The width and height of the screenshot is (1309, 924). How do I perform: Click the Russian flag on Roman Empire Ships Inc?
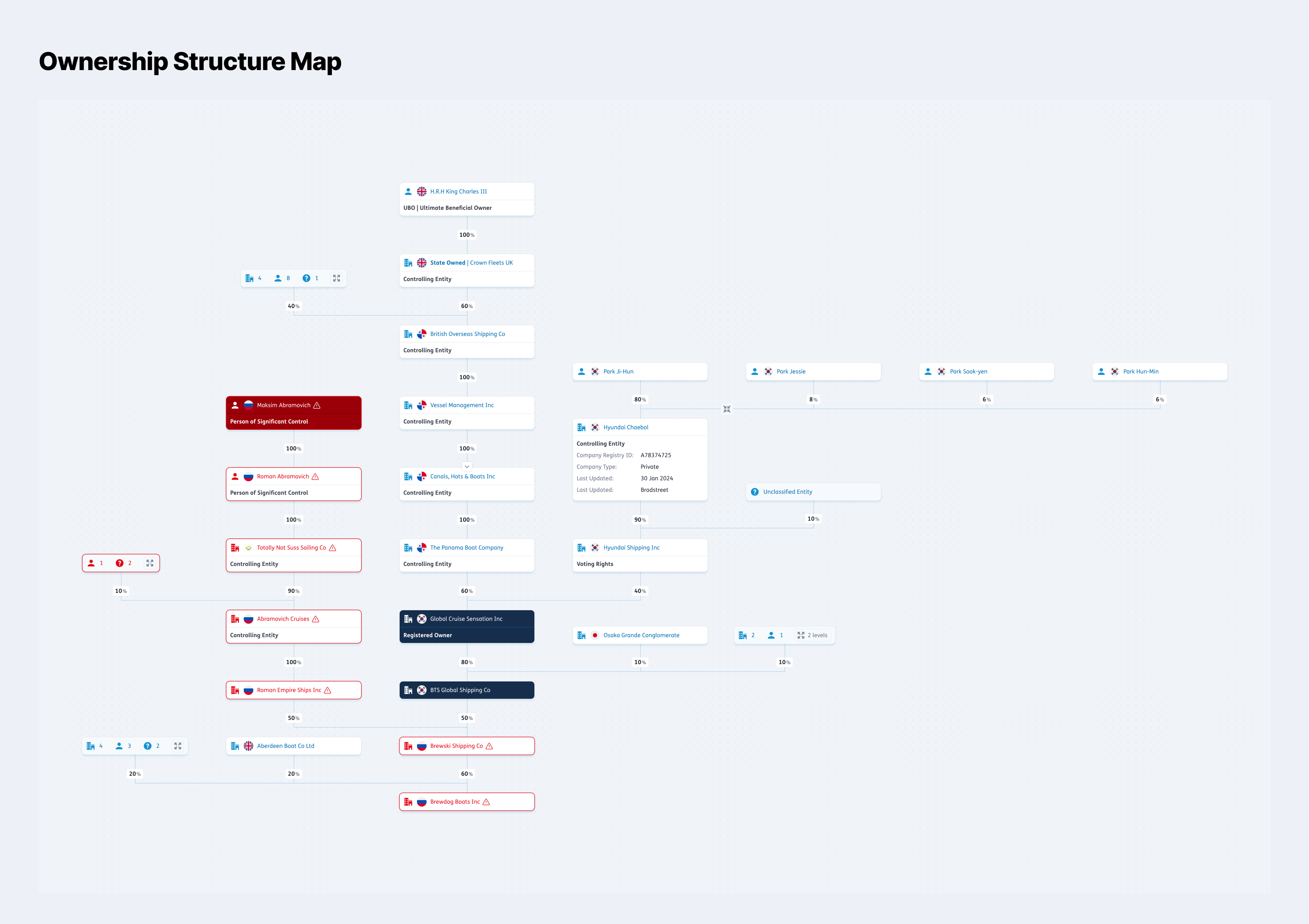[249, 690]
